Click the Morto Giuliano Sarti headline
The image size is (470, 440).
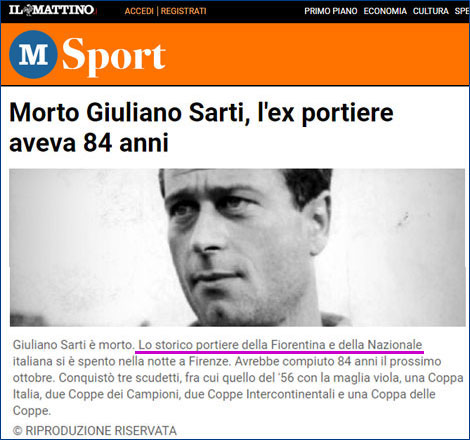201,128
